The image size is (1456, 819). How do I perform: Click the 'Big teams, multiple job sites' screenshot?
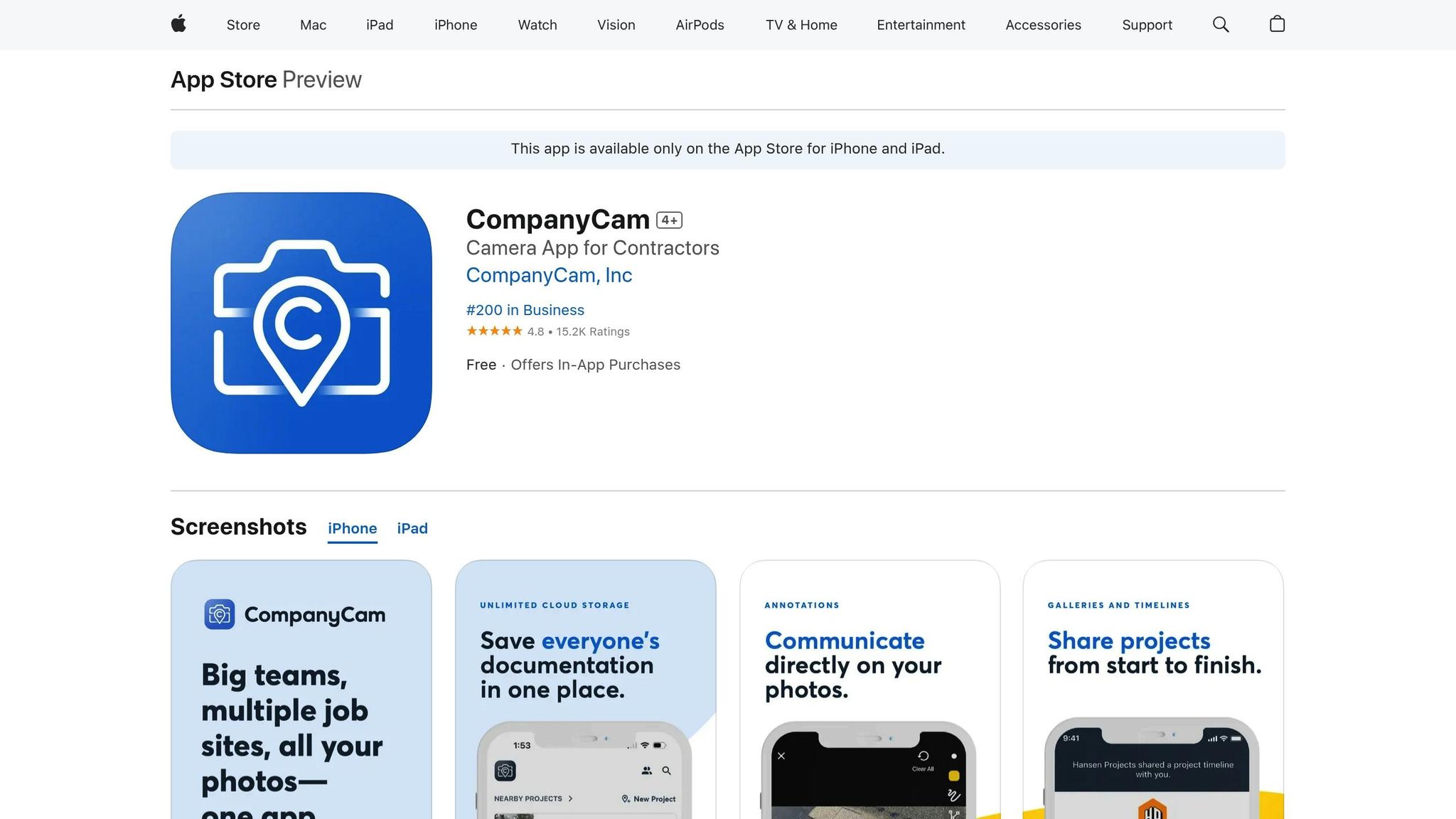pos(301,690)
